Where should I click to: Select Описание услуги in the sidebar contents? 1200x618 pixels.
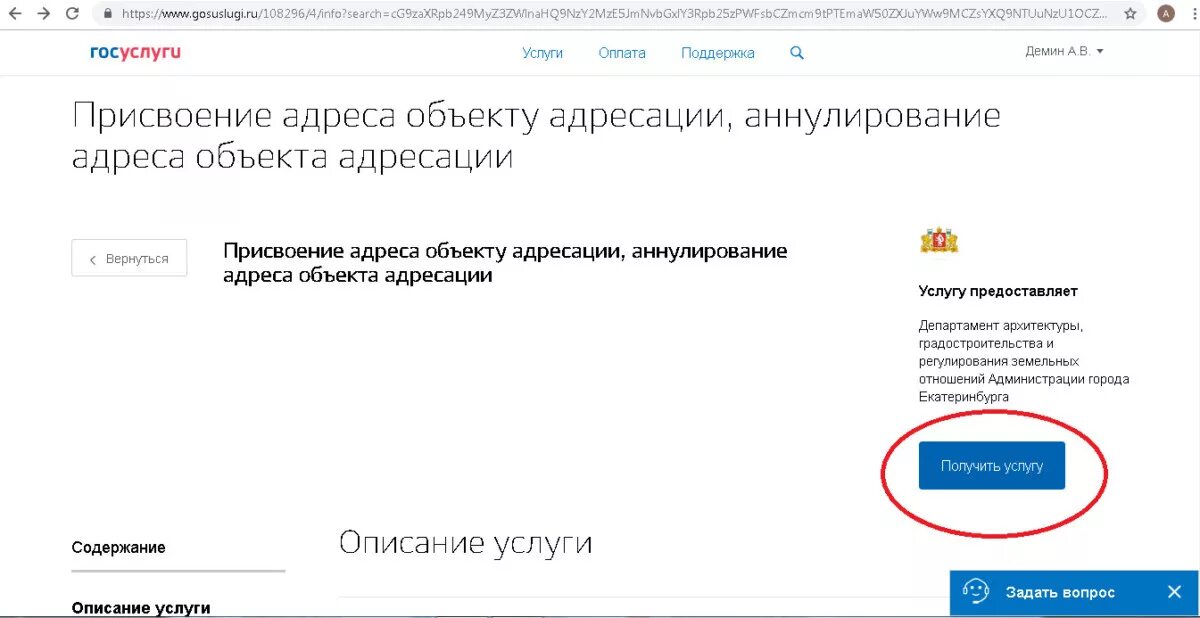point(141,607)
